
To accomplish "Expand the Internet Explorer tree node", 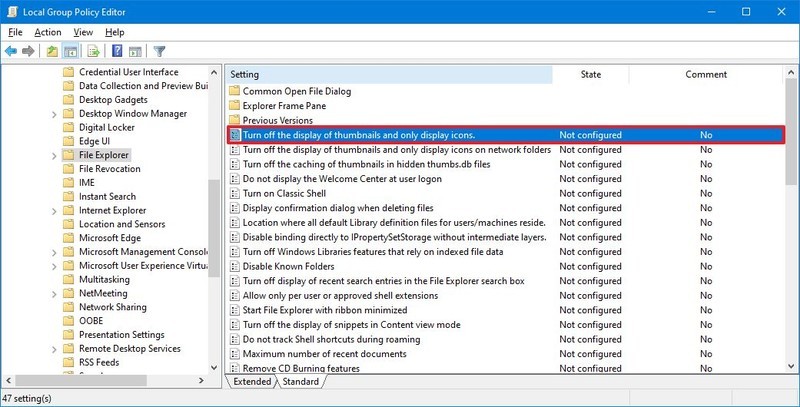I will (x=54, y=211).
